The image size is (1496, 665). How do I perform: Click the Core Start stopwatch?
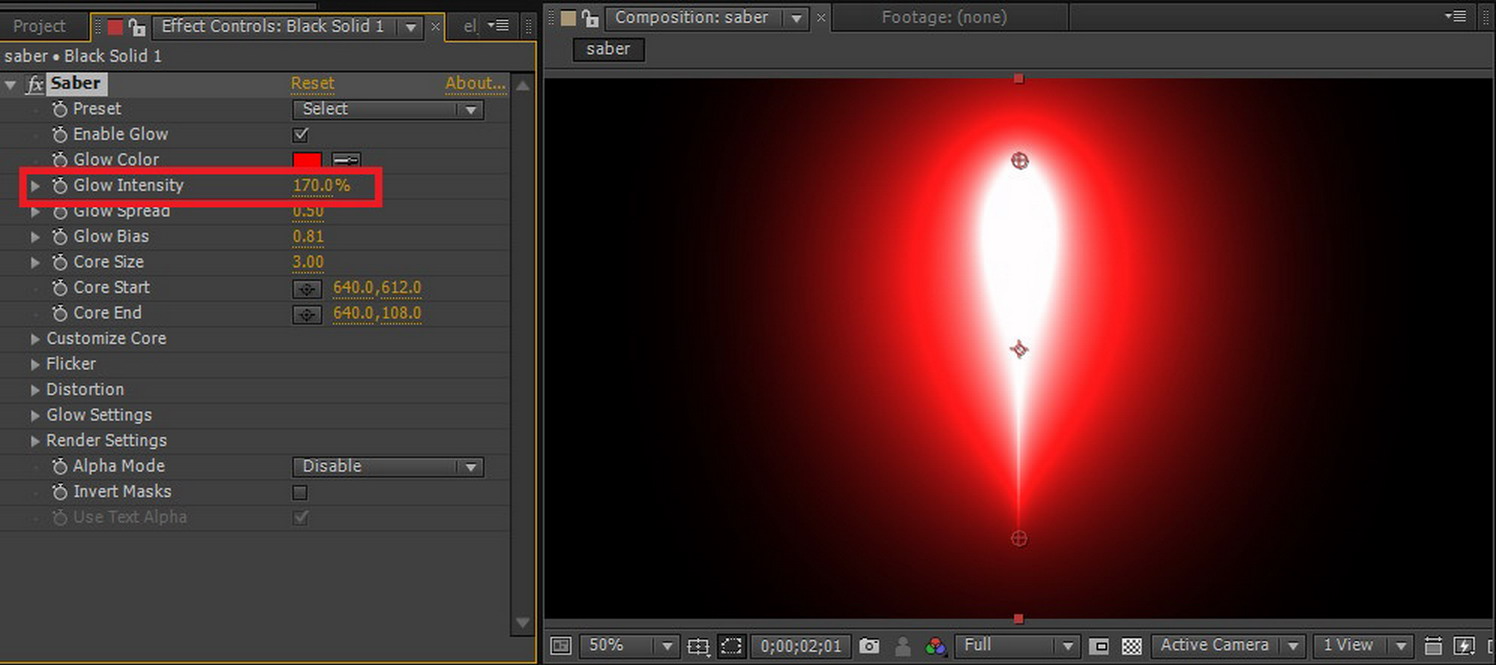[x=60, y=288]
